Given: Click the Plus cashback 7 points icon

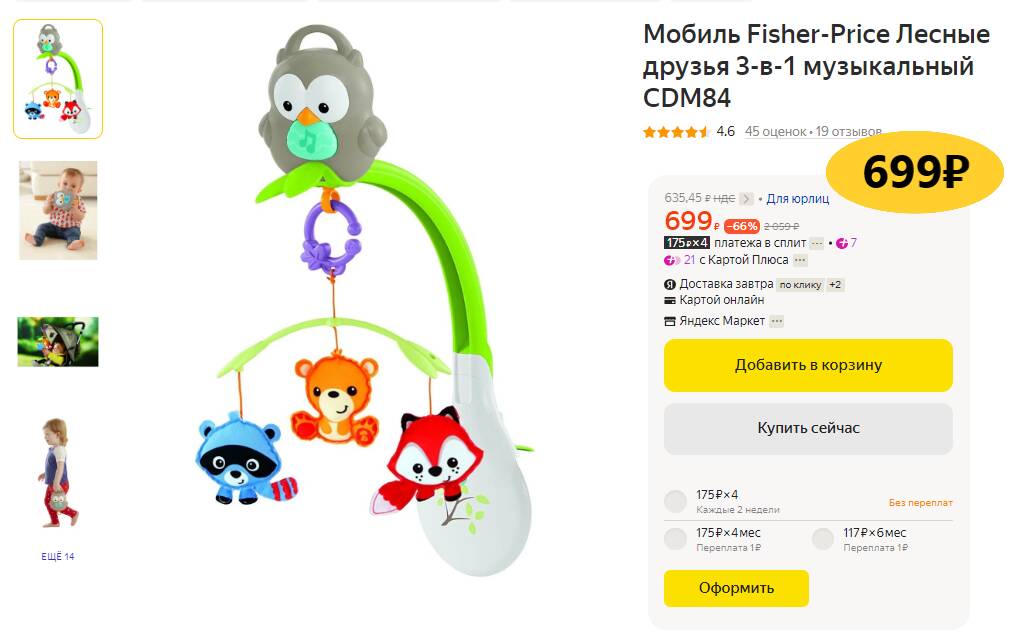Looking at the screenshot, I should point(842,243).
